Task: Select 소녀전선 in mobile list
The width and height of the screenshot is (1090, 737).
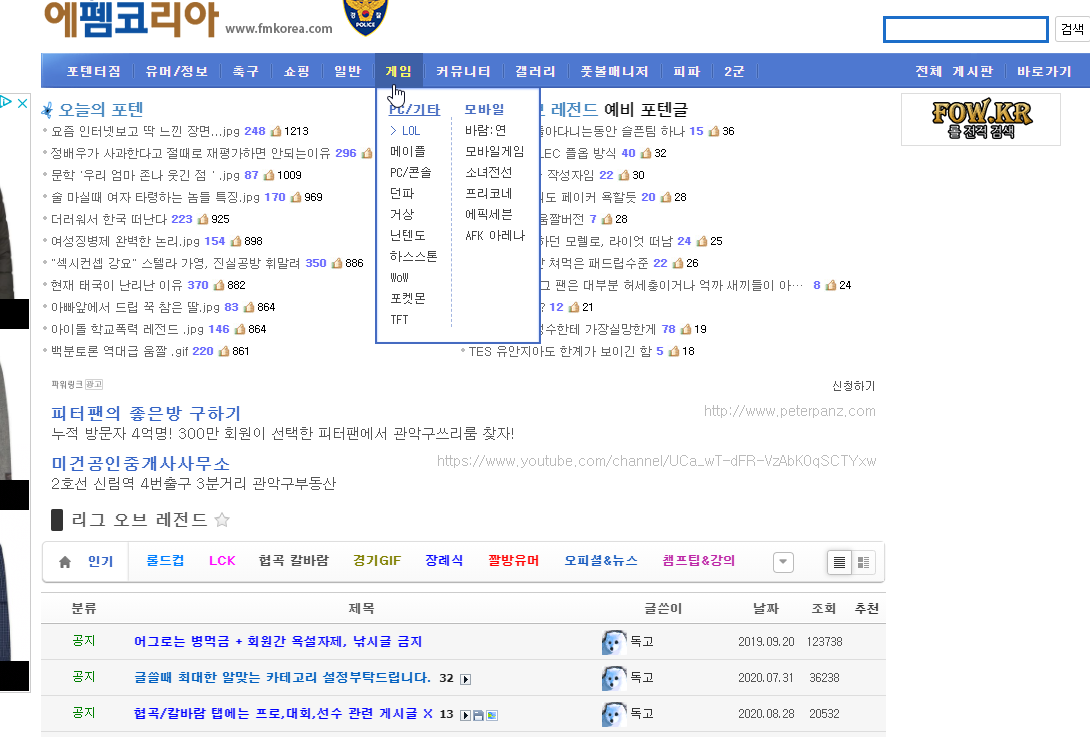Action: click(489, 172)
